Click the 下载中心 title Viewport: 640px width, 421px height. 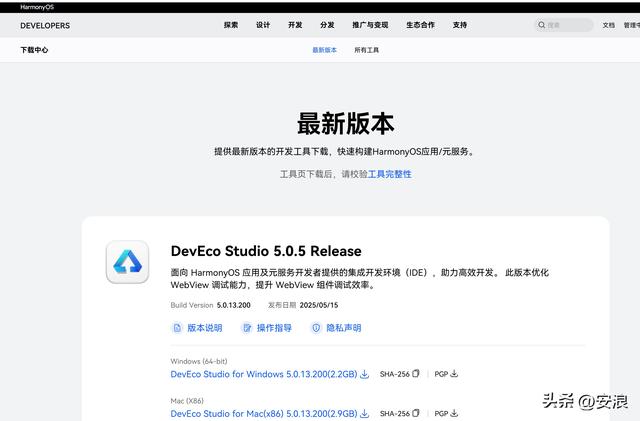pyautogui.click(x=34, y=50)
